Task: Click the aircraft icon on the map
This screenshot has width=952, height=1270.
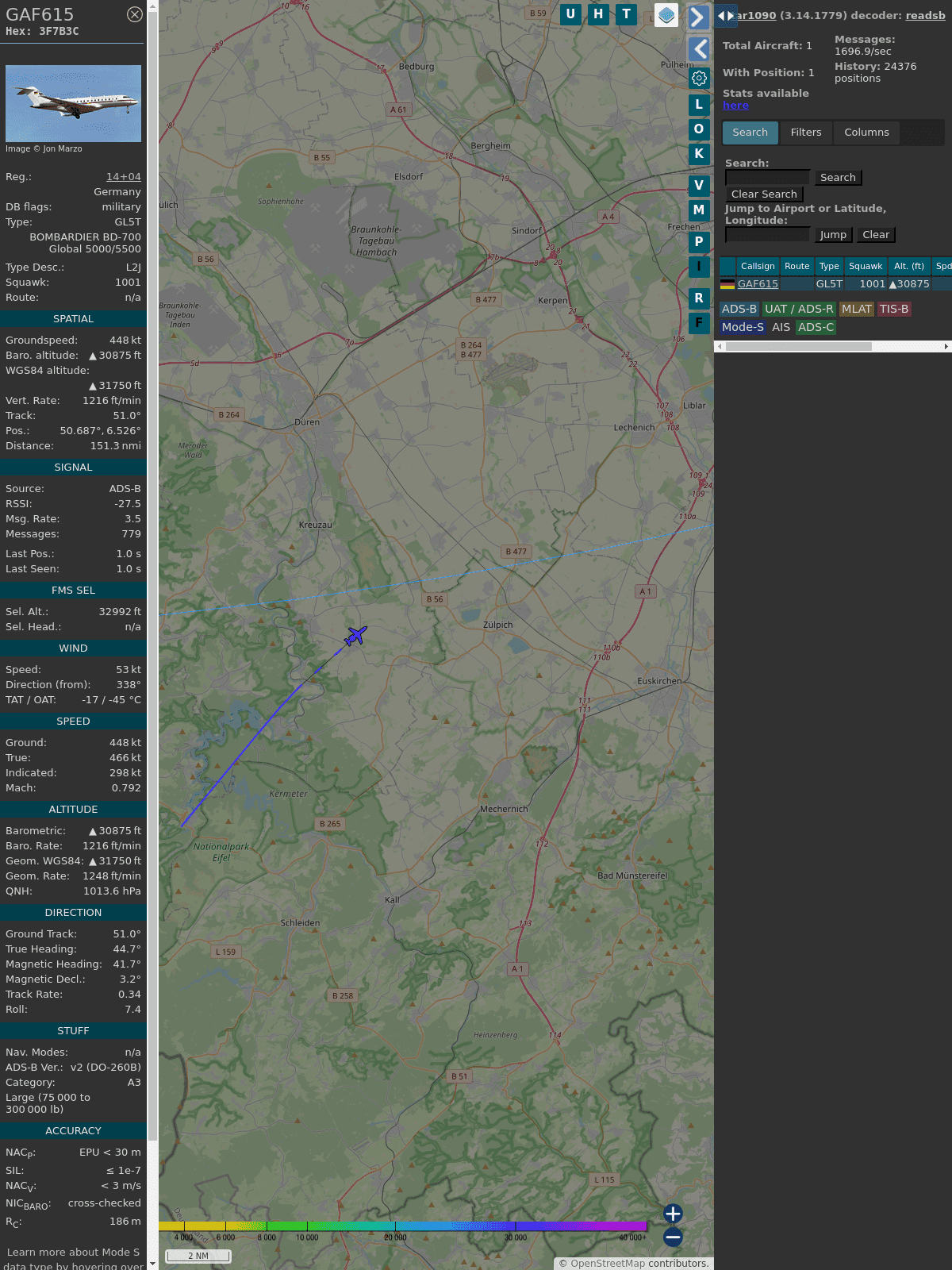Action: (x=356, y=636)
